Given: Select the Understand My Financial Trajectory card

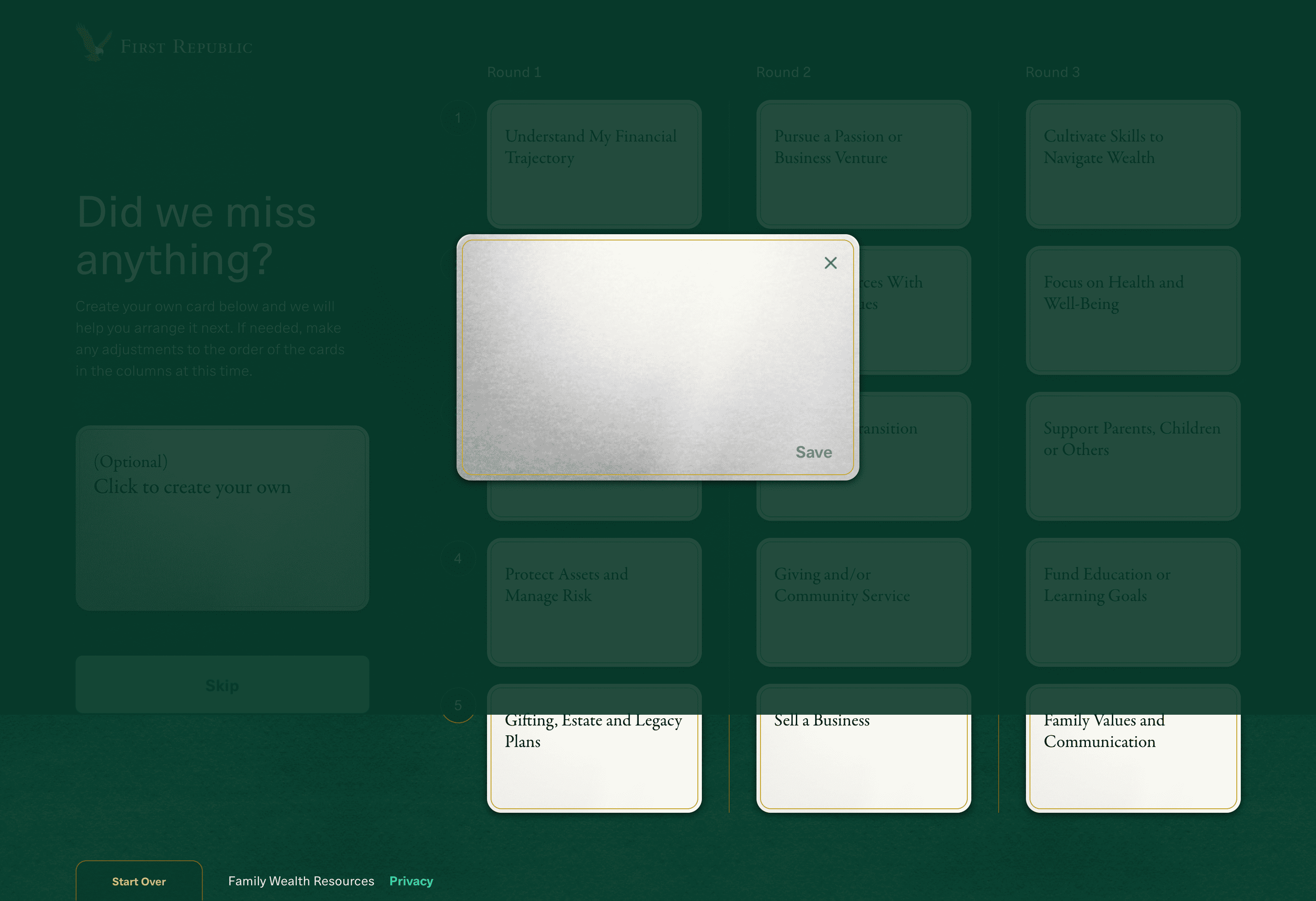Looking at the screenshot, I should (594, 164).
